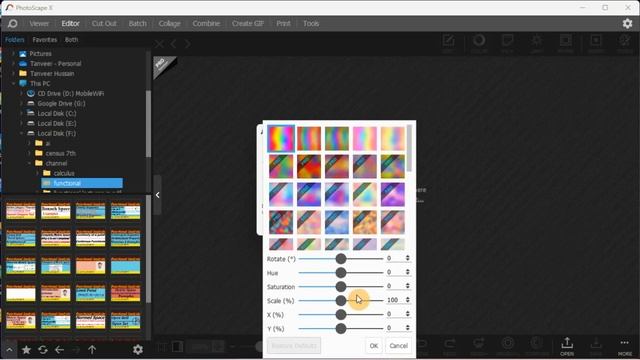This screenshot has width=640, height=360.
Task: Open the Batch tab
Action: point(138,24)
